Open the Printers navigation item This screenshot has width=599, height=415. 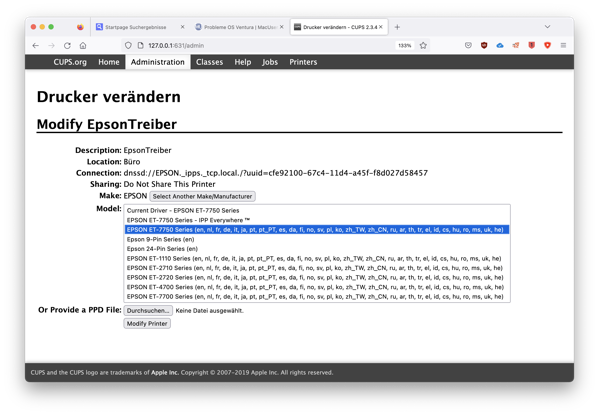click(x=303, y=62)
